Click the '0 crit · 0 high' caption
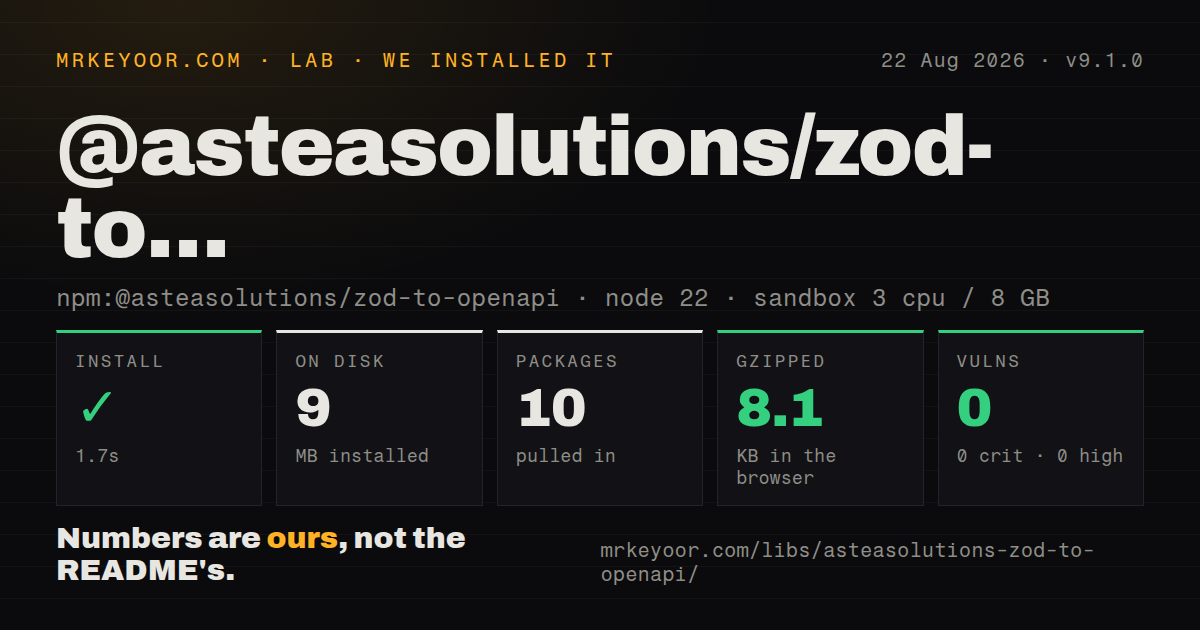Viewport: 1200px width, 630px height. (x=1040, y=456)
